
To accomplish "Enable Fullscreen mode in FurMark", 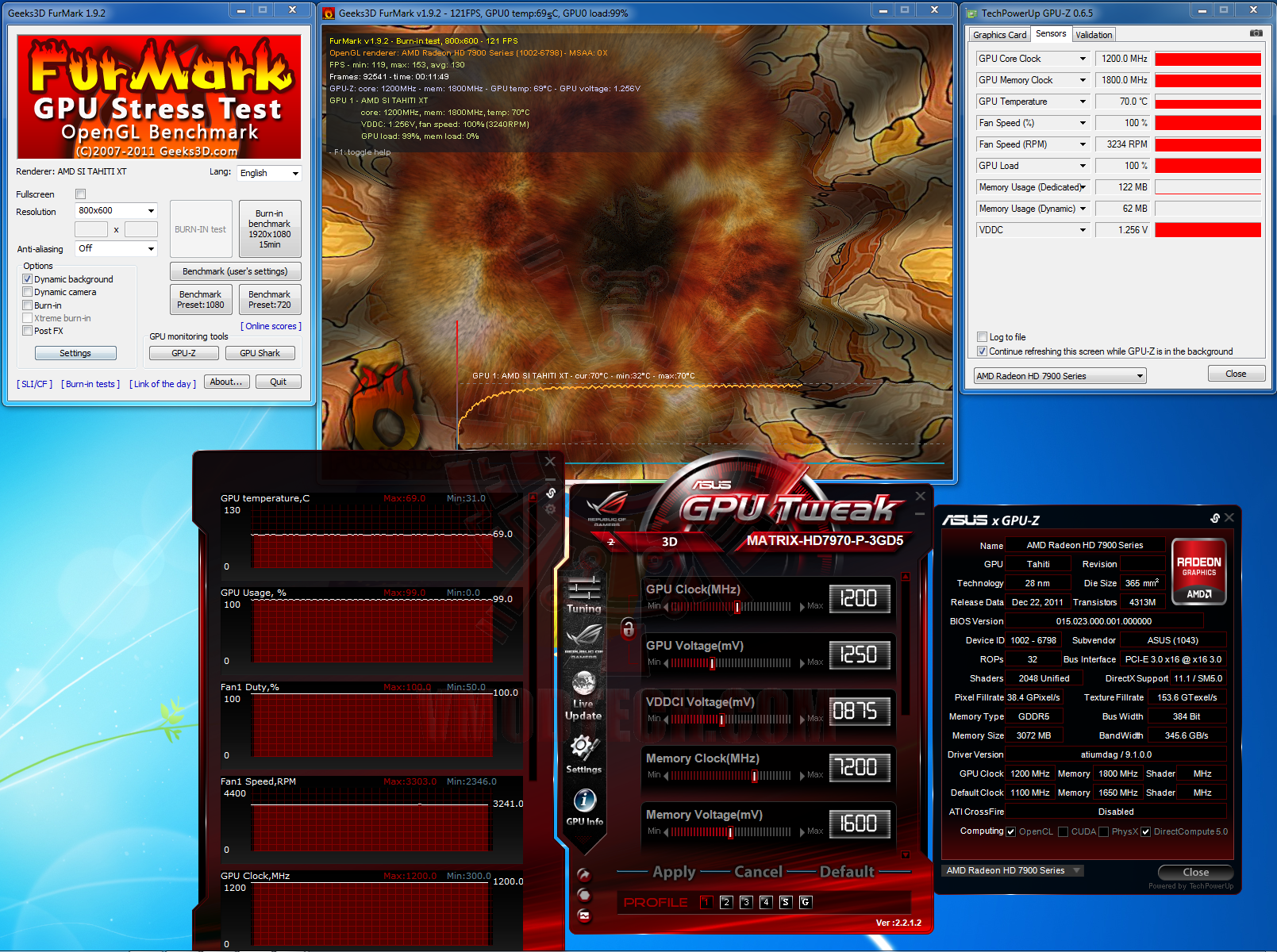I will pyautogui.click(x=80, y=193).
